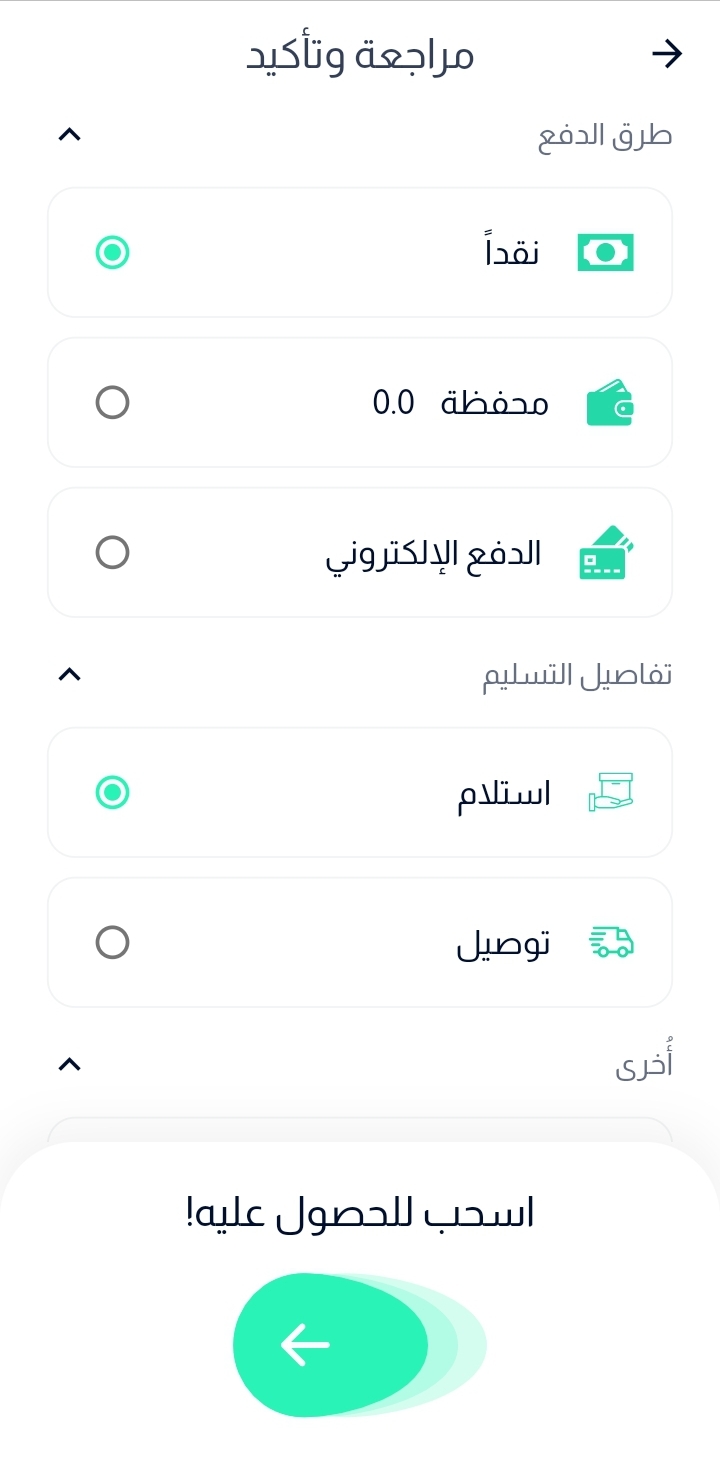The height and width of the screenshot is (1466, 720).
Task: Click the الدفع الإلكتروني option label
Action: (x=433, y=555)
